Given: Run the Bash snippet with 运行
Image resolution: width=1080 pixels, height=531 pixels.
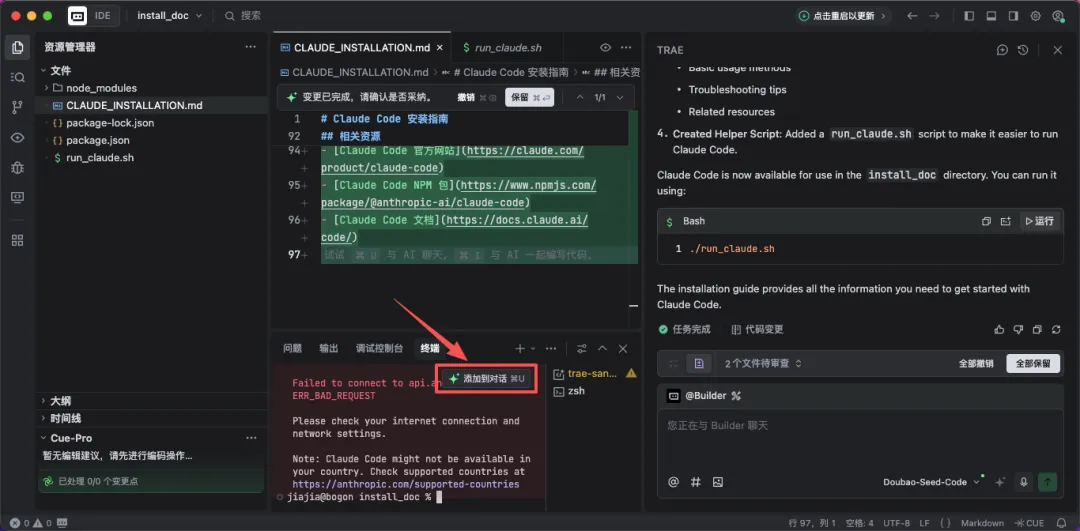Looking at the screenshot, I should pyautogui.click(x=1040, y=221).
